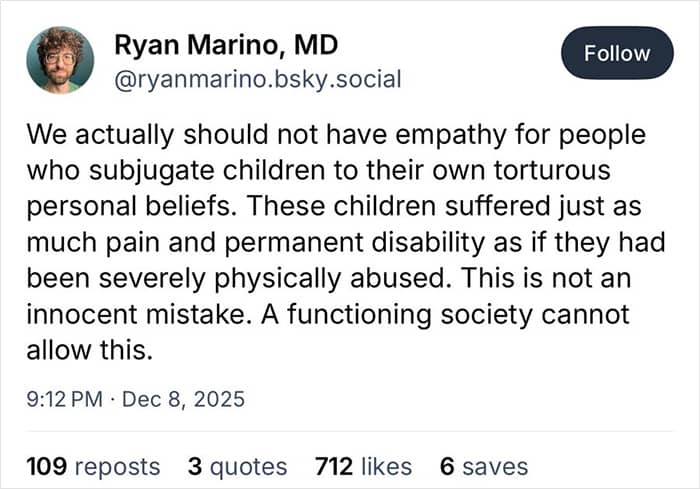View the 3 quotes
The image size is (700, 489).
[237, 466]
